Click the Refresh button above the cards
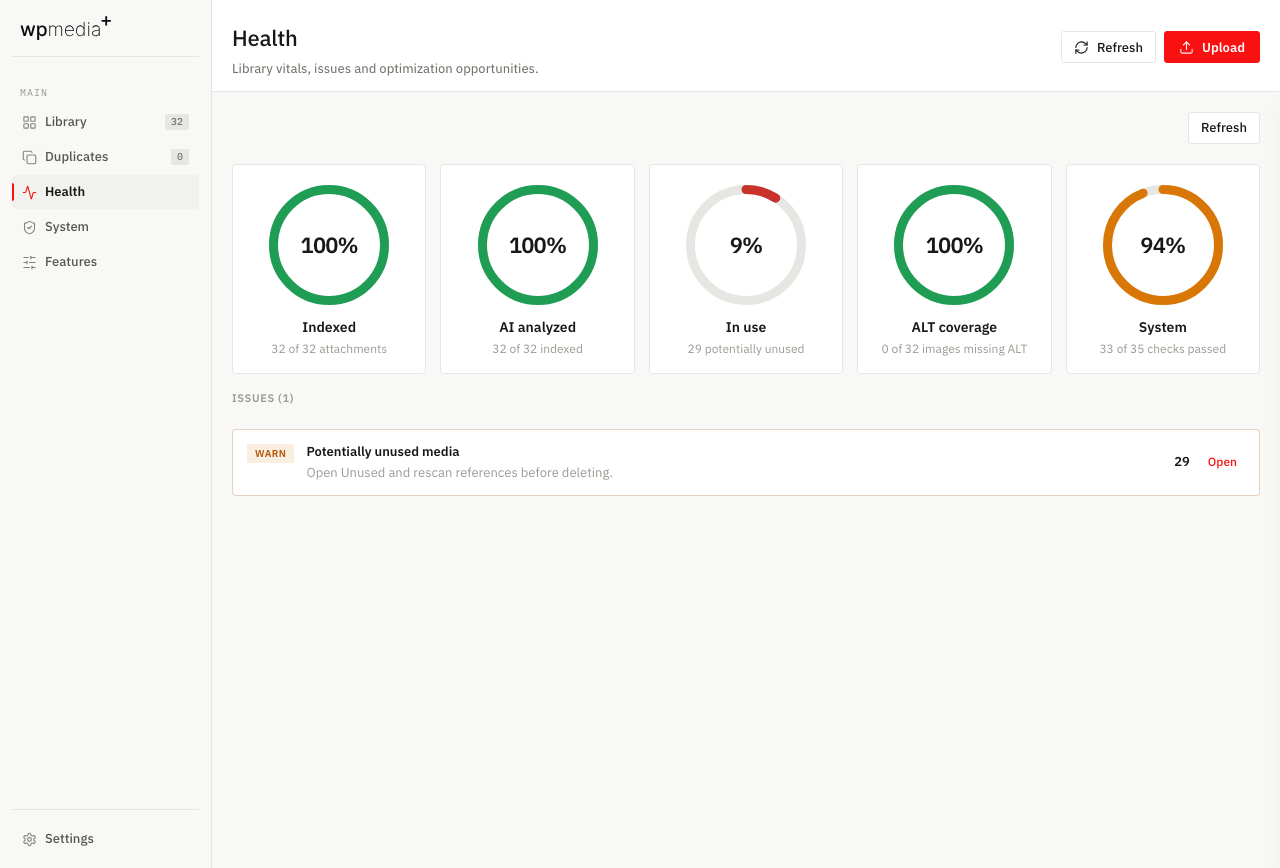 coord(1224,128)
